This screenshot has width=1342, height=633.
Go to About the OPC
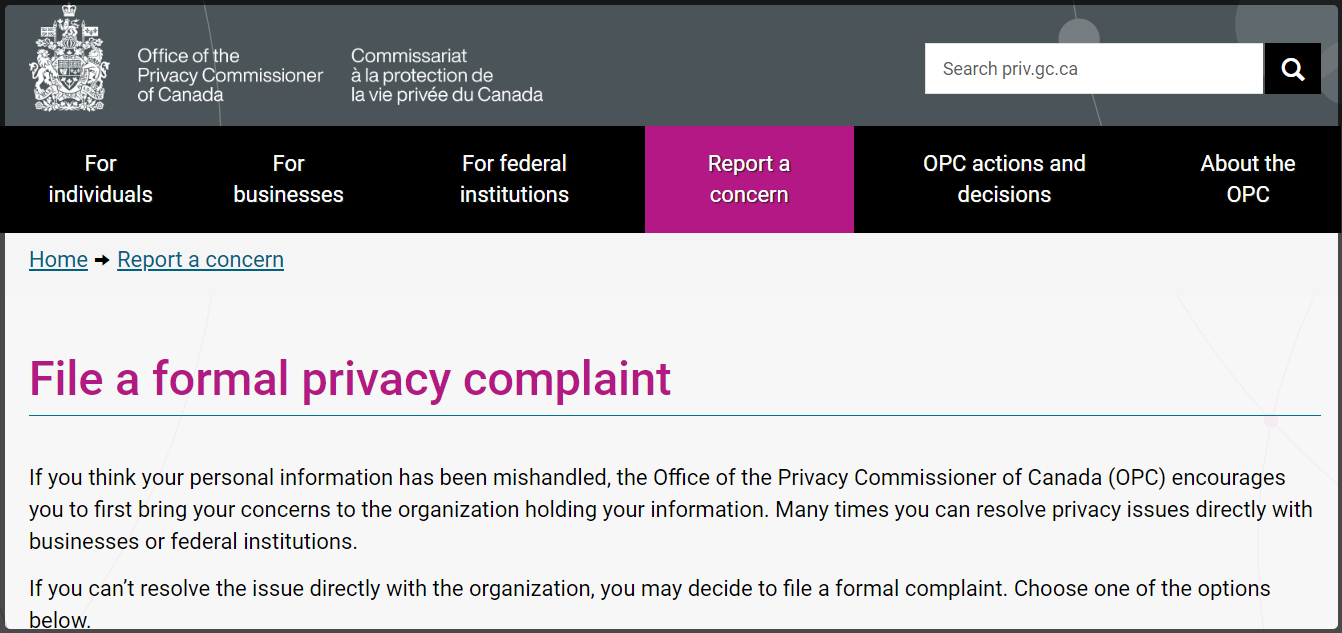[x=1248, y=179]
